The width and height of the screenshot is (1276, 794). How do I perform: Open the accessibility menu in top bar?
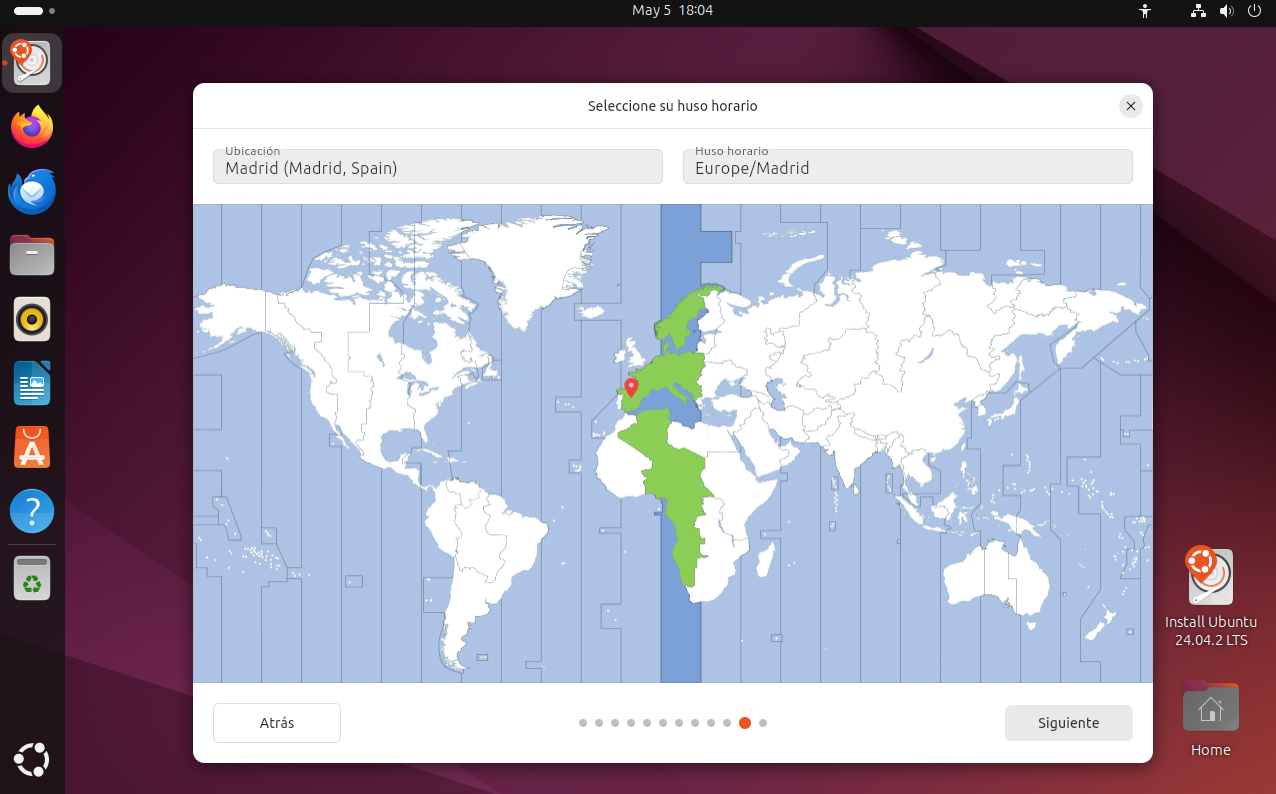coord(1145,11)
